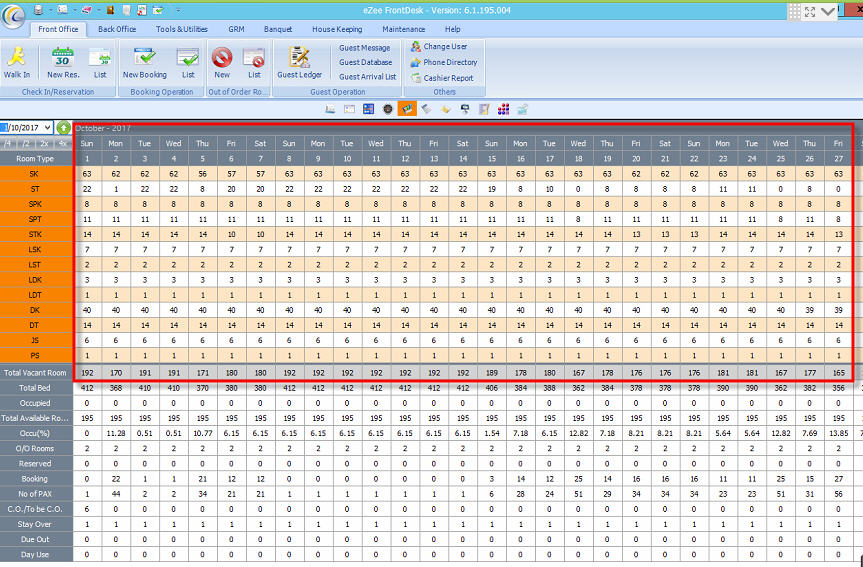Image resolution: width=863 pixels, height=567 pixels.
Task: Open Guest Arrival List
Action: [368, 77]
